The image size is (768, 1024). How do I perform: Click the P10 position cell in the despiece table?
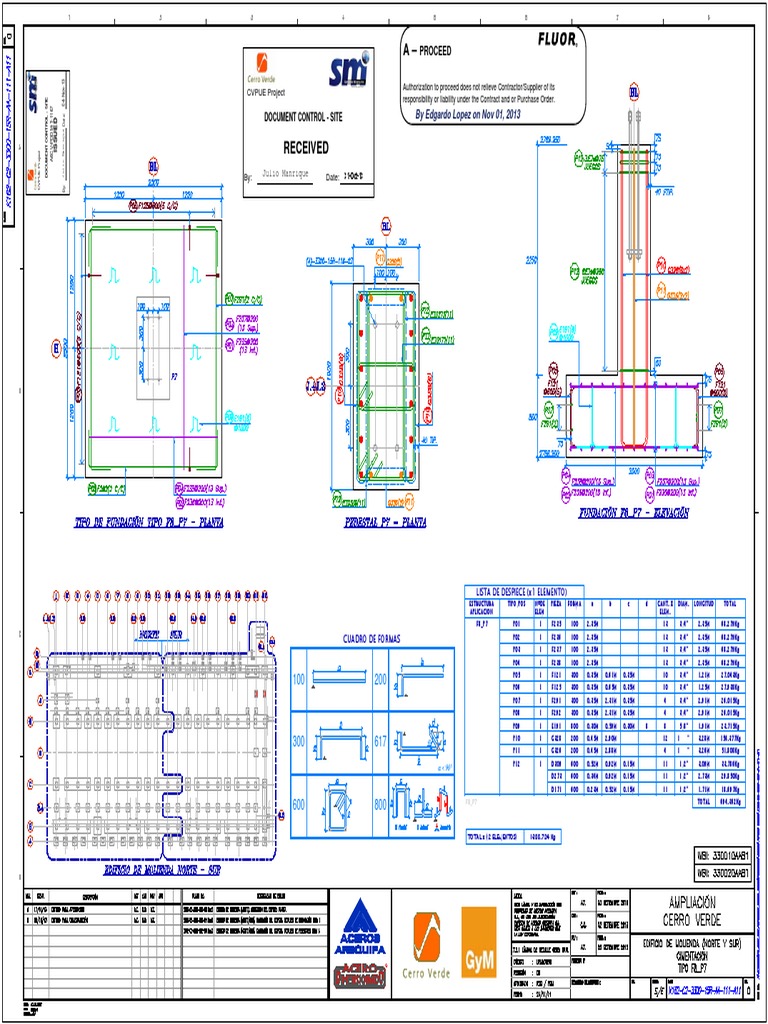tap(516, 739)
